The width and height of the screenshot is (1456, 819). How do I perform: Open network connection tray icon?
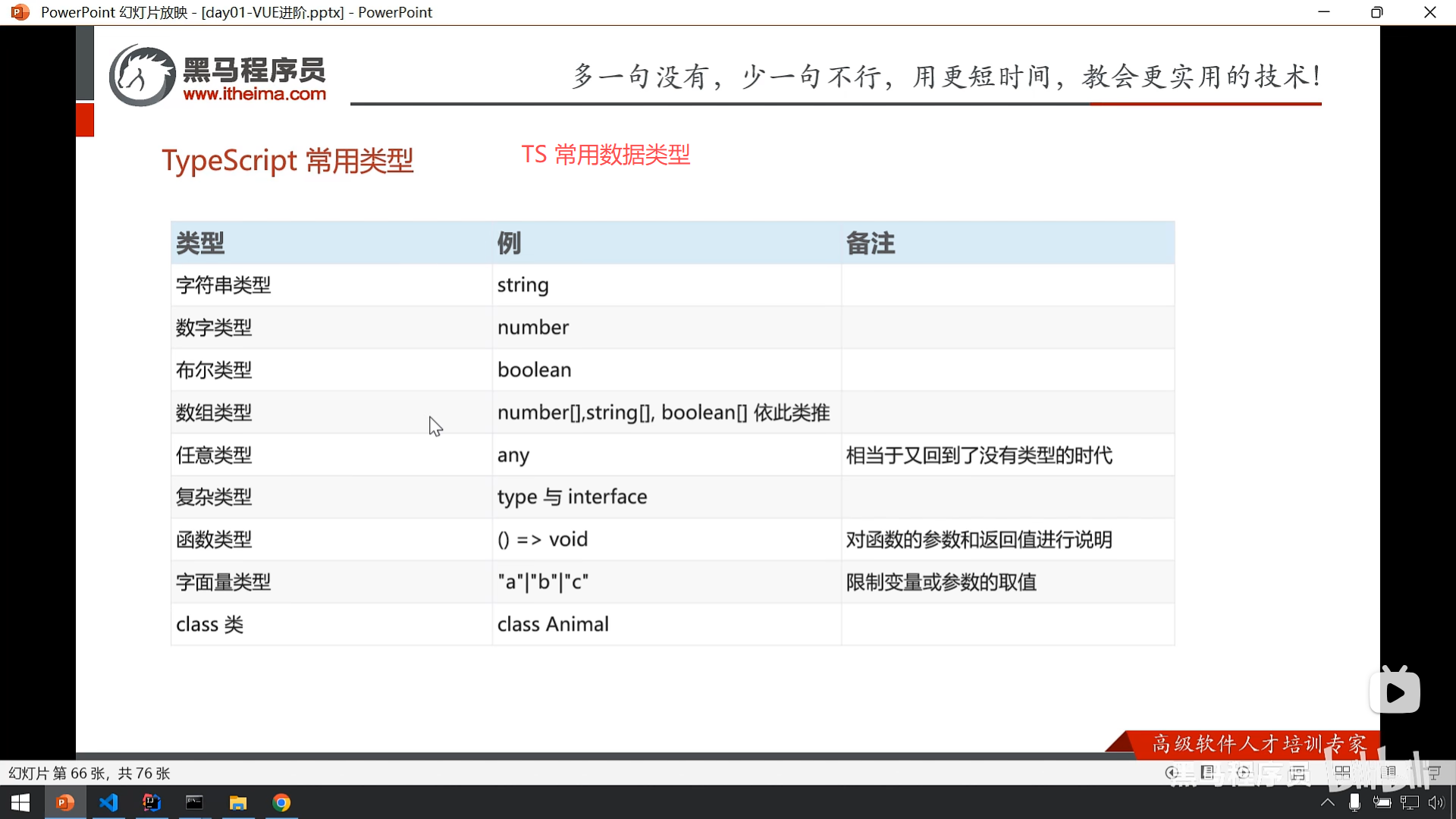point(1409,802)
